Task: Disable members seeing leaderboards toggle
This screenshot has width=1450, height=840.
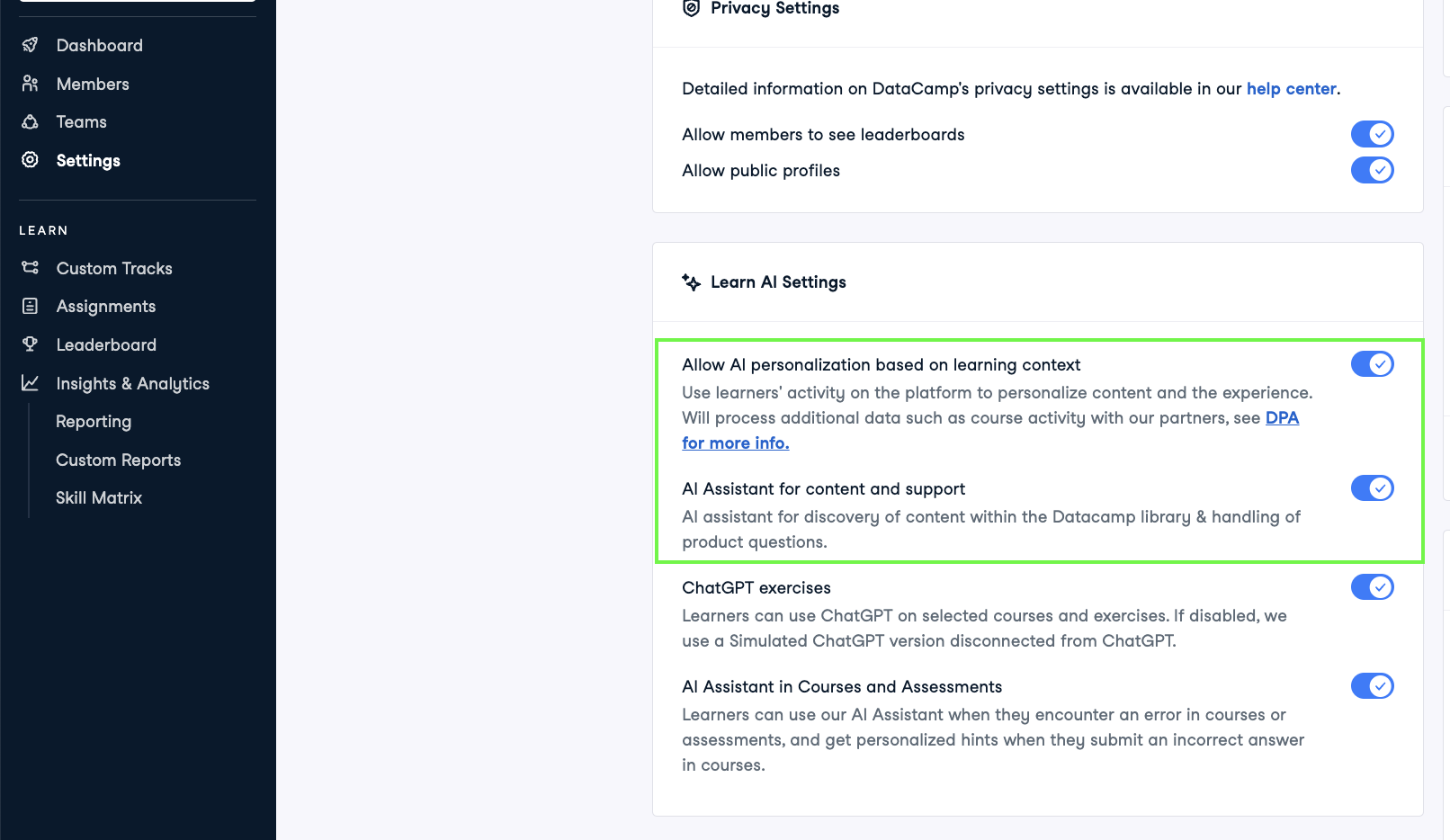Action: pyautogui.click(x=1372, y=134)
